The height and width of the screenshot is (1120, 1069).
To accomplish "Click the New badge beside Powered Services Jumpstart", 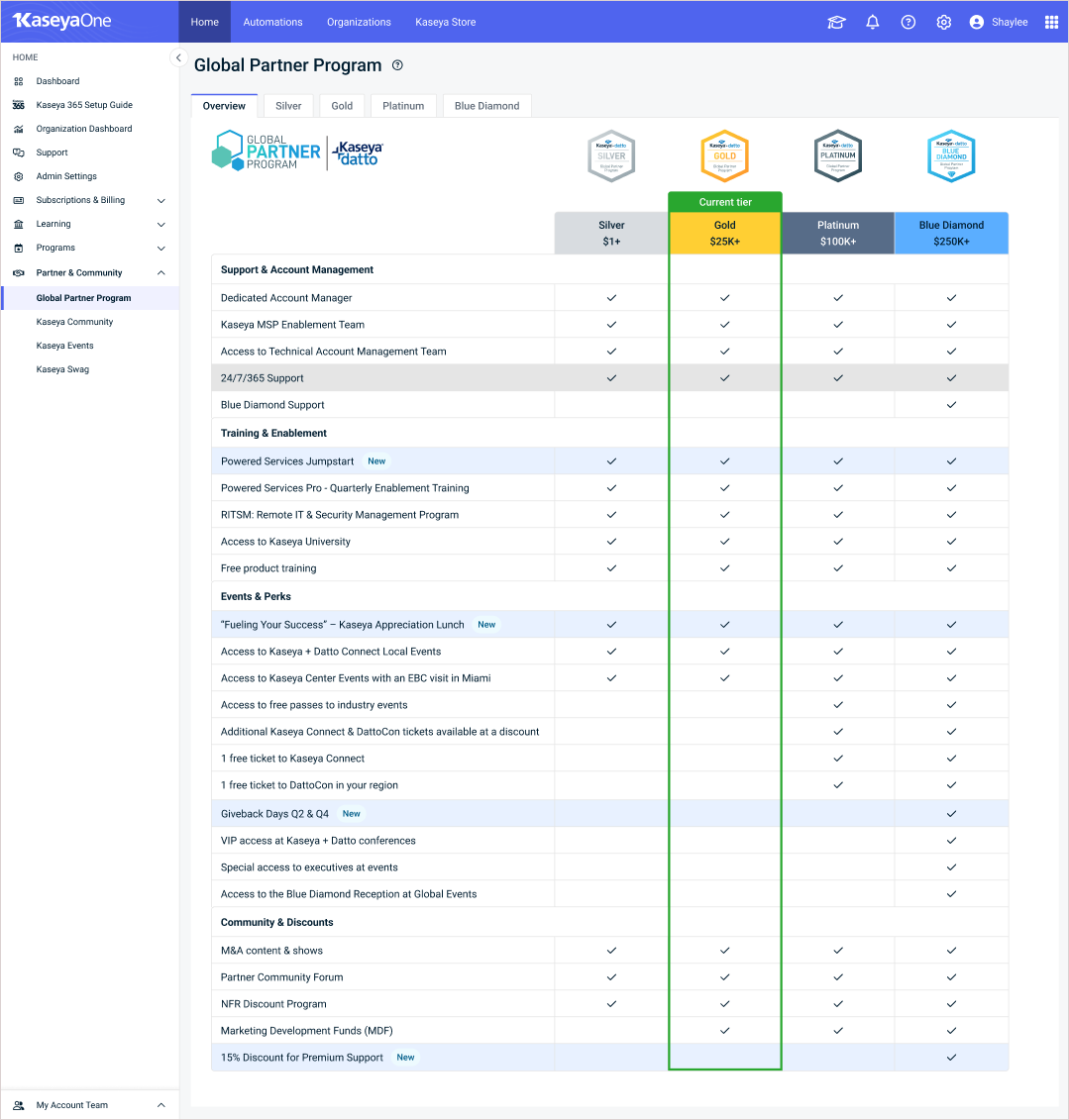I will coord(376,461).
